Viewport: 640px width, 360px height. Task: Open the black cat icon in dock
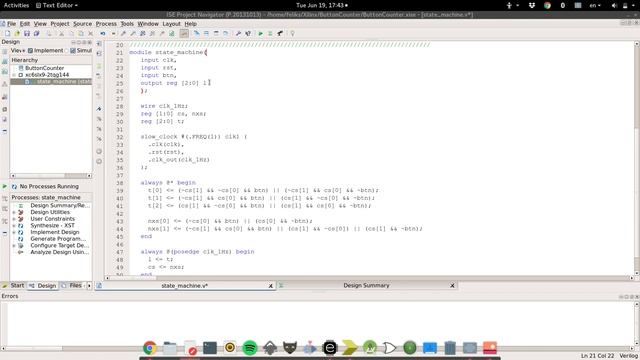[x=290, y=348]
